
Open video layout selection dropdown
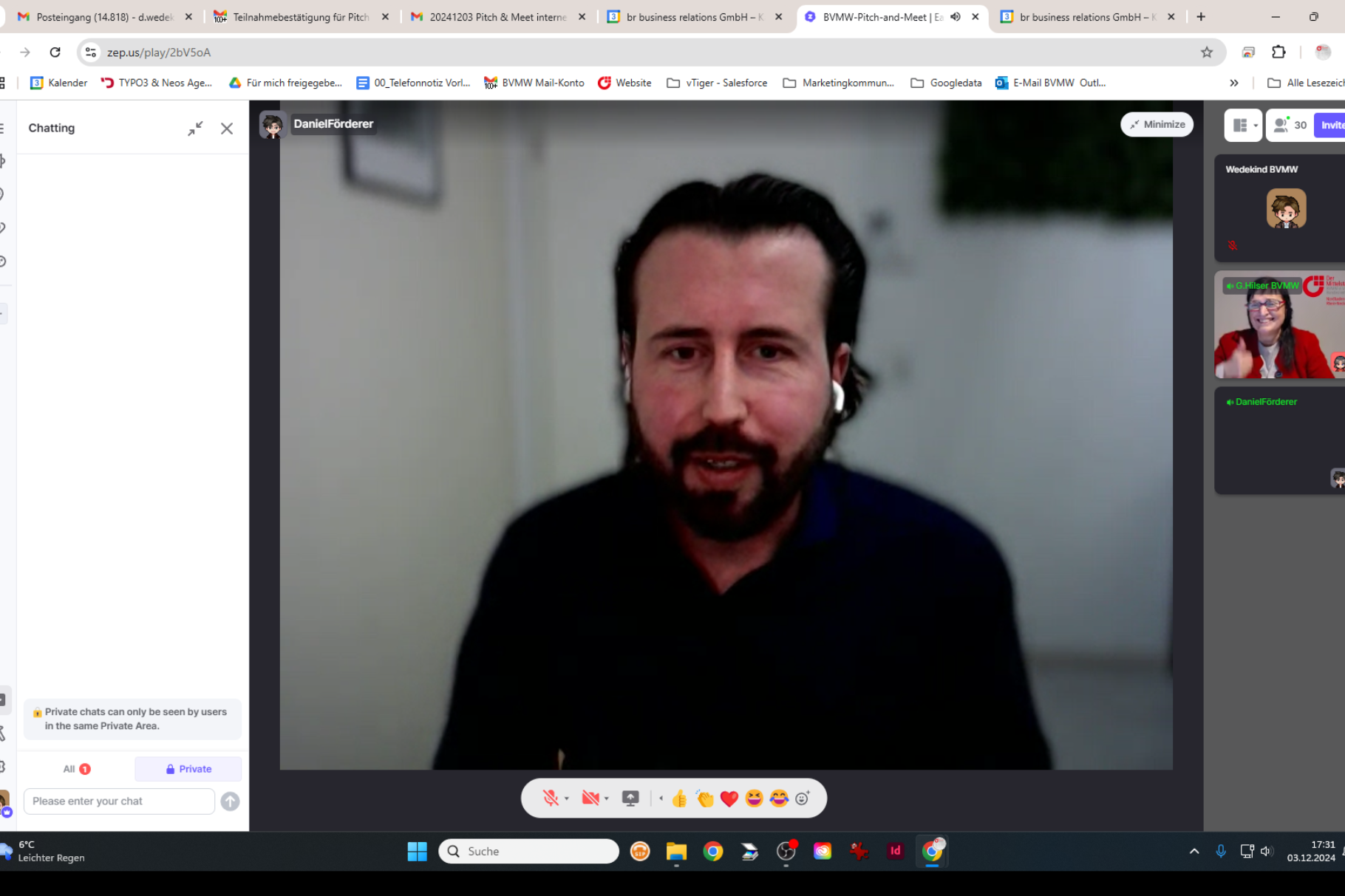click(x=1244, y=125)
